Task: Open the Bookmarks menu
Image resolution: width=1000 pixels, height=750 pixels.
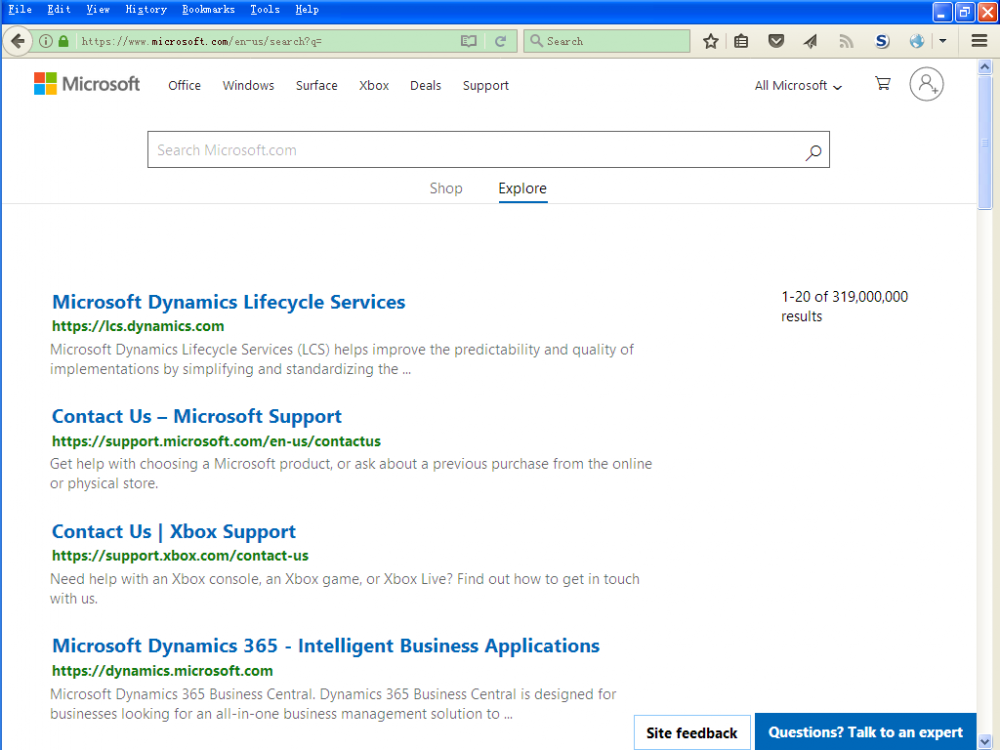Action: coord(208,9)
